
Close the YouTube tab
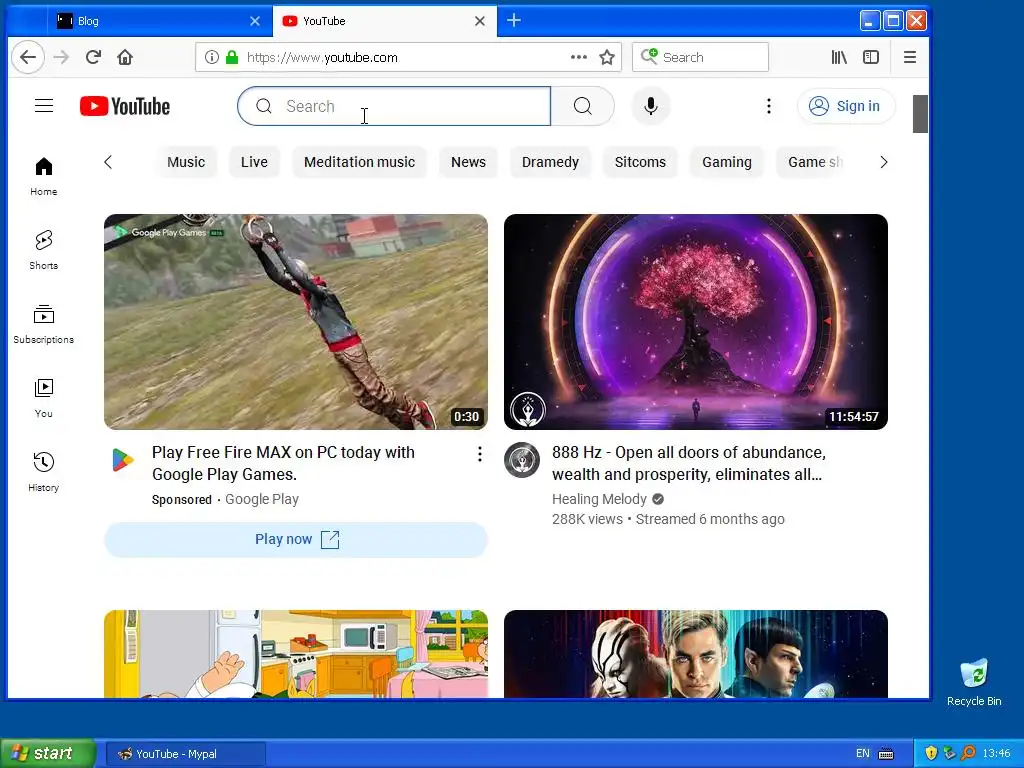click(x=479, y=21)
